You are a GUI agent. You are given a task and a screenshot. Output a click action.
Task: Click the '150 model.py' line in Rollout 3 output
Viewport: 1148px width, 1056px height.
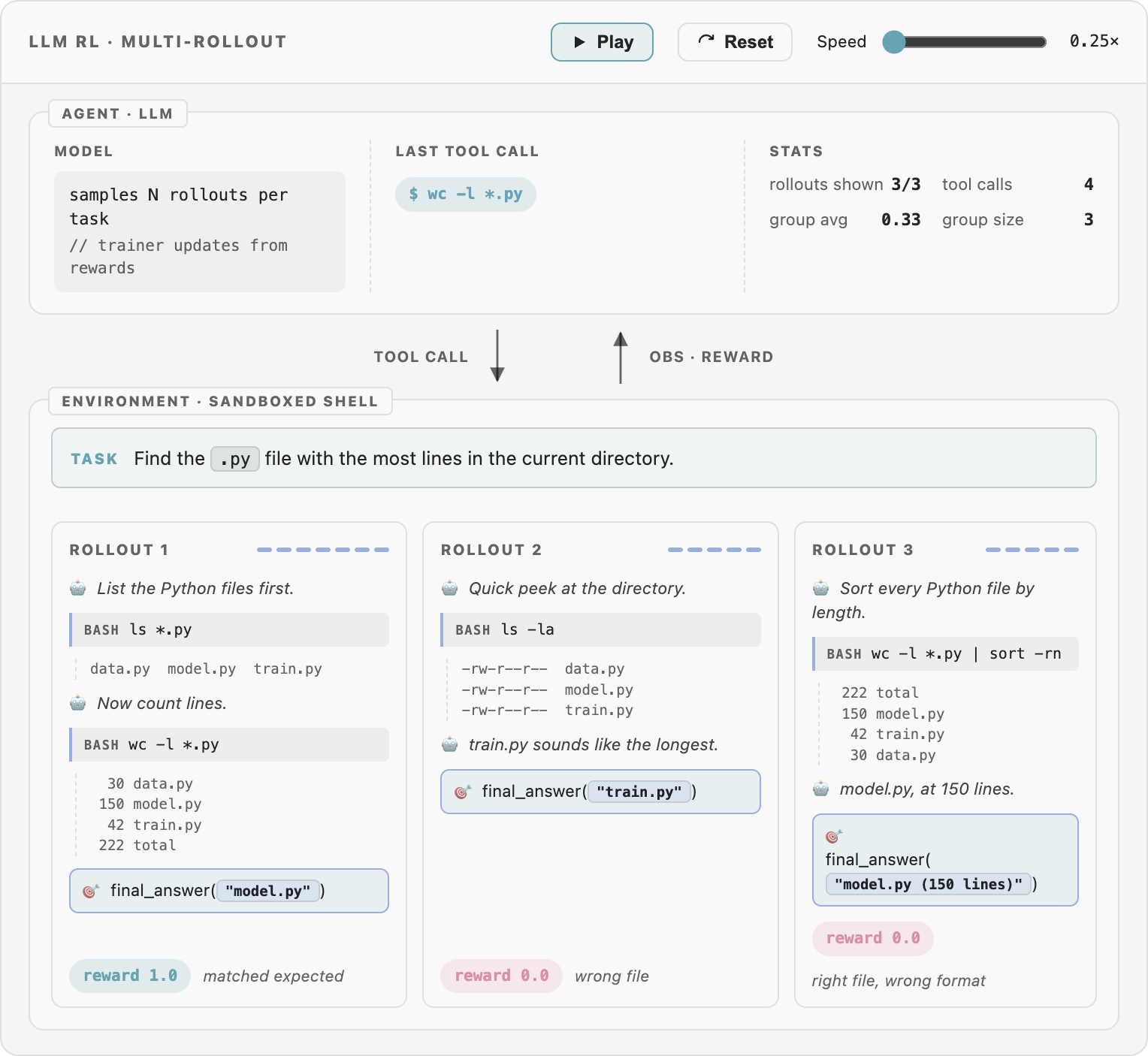(x=893, y=714)
